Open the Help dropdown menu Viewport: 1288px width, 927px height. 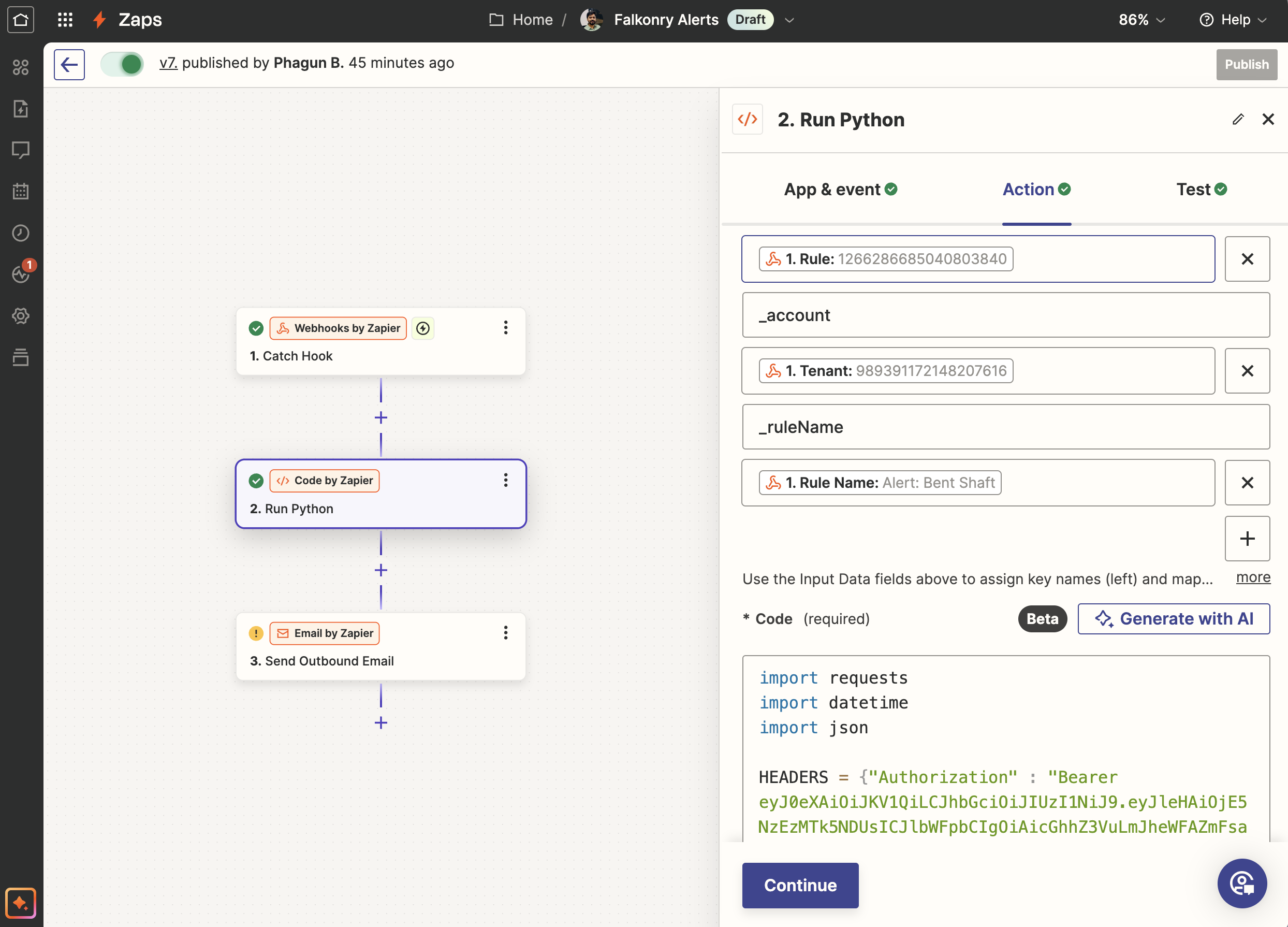coord(1233,20)
